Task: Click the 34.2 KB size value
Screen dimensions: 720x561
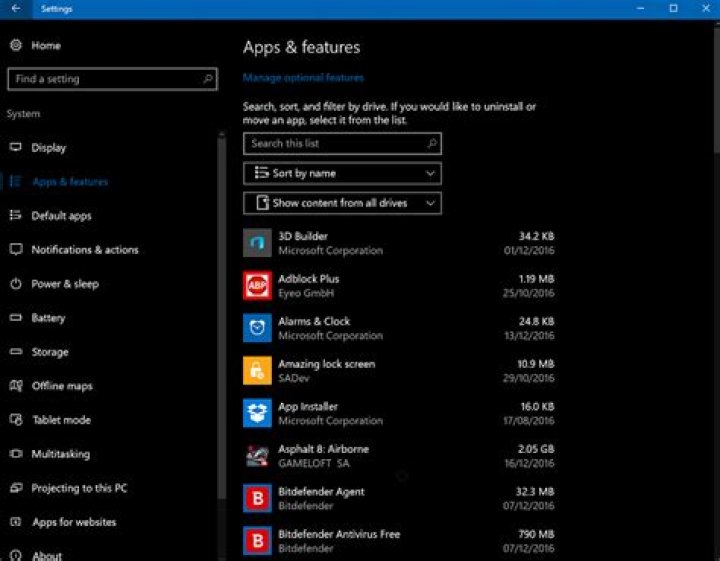Action: [536, 236]
